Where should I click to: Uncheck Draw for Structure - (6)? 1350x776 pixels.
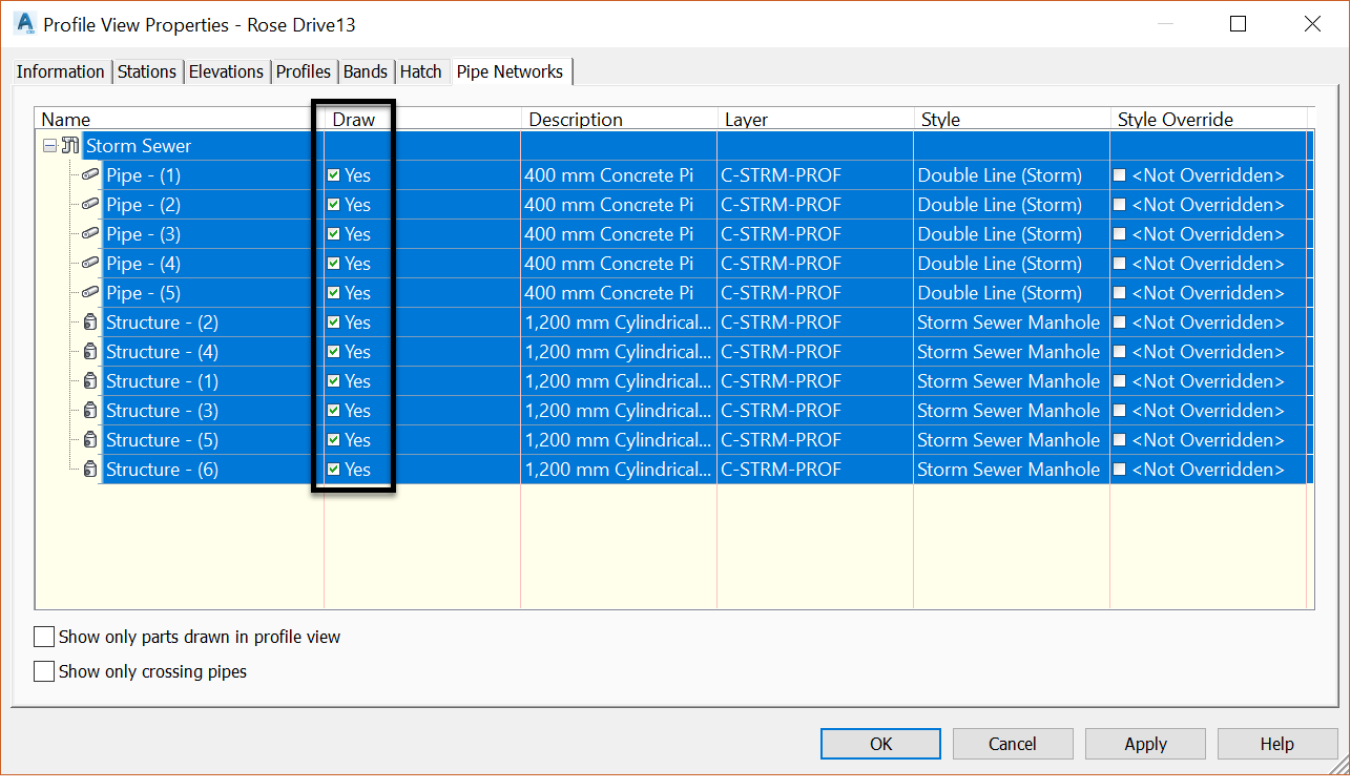click(334, 469)
